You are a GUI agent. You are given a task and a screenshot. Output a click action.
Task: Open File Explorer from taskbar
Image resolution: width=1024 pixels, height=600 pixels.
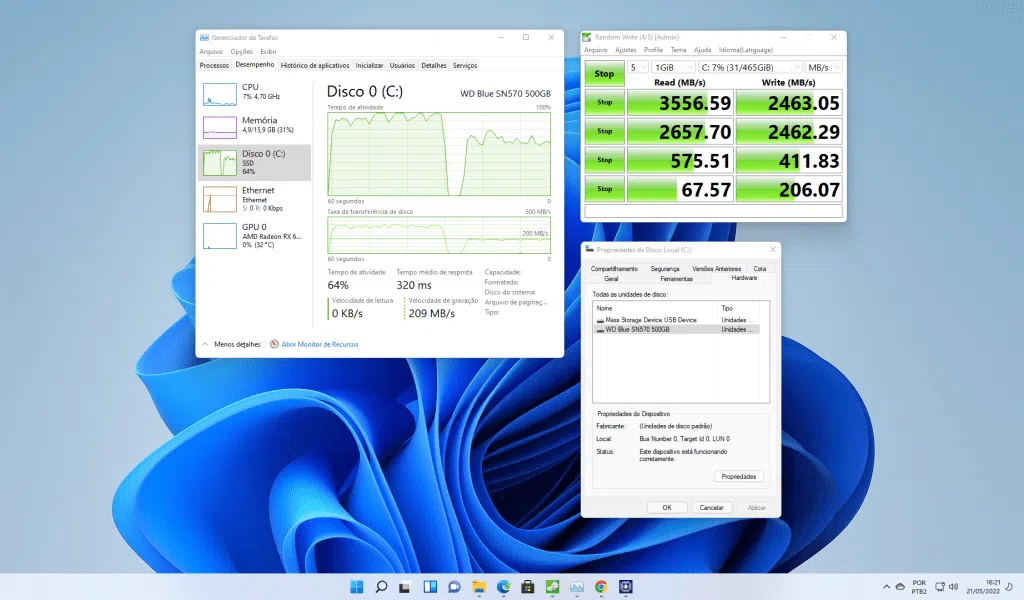click(477, 587)
